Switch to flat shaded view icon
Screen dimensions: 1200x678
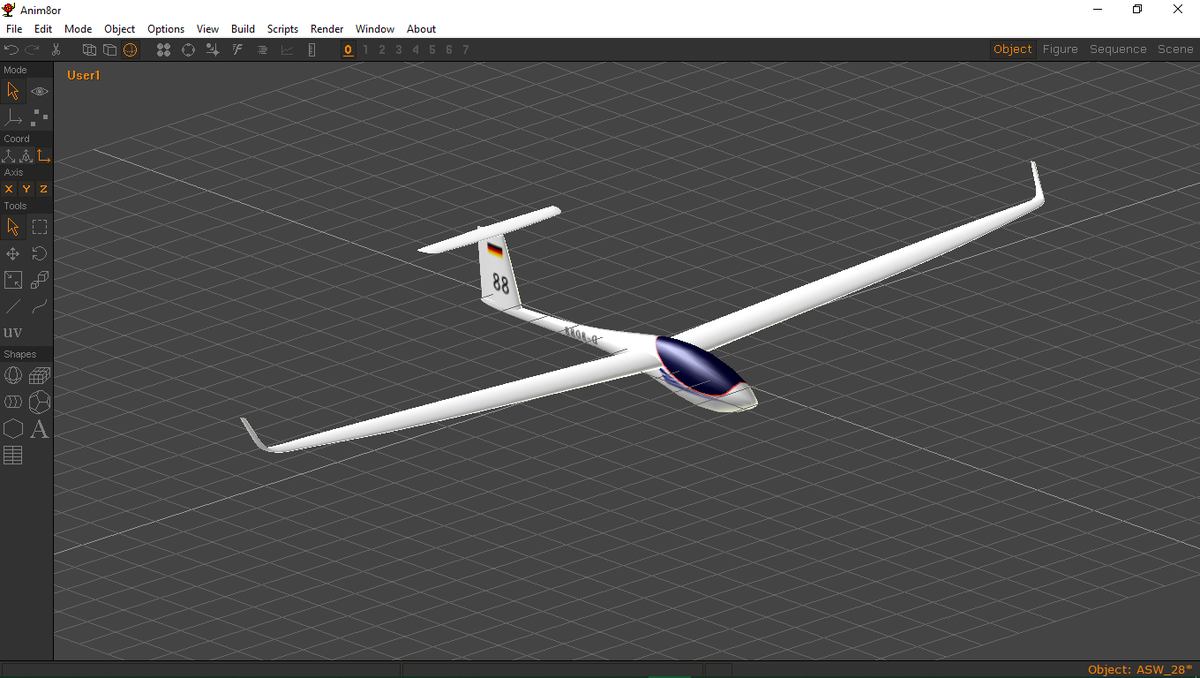[x=110, y=50]
